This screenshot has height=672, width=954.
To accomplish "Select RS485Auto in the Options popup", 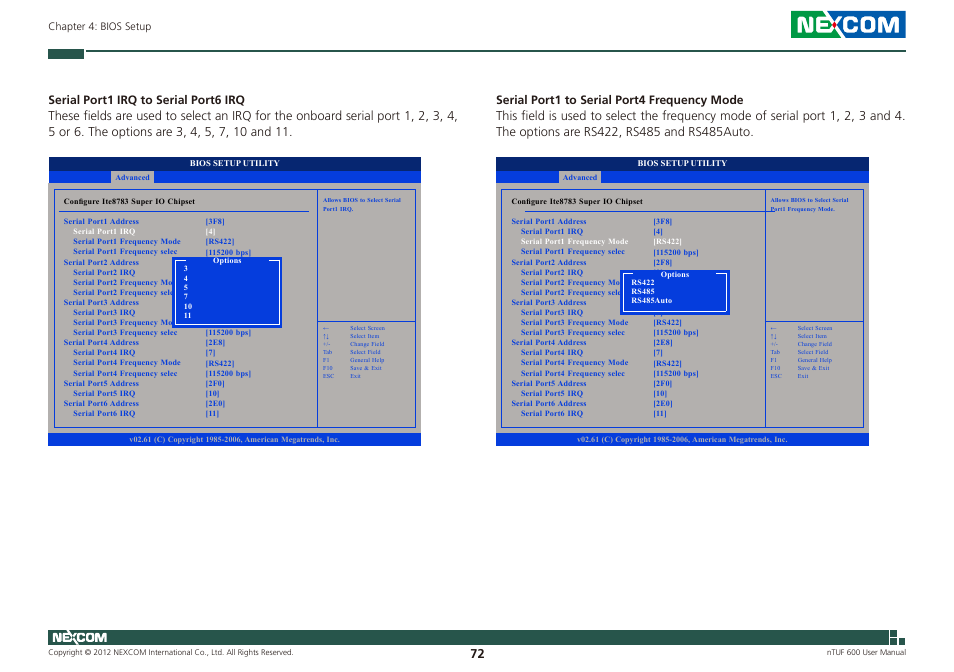I will tap(651, 300).
